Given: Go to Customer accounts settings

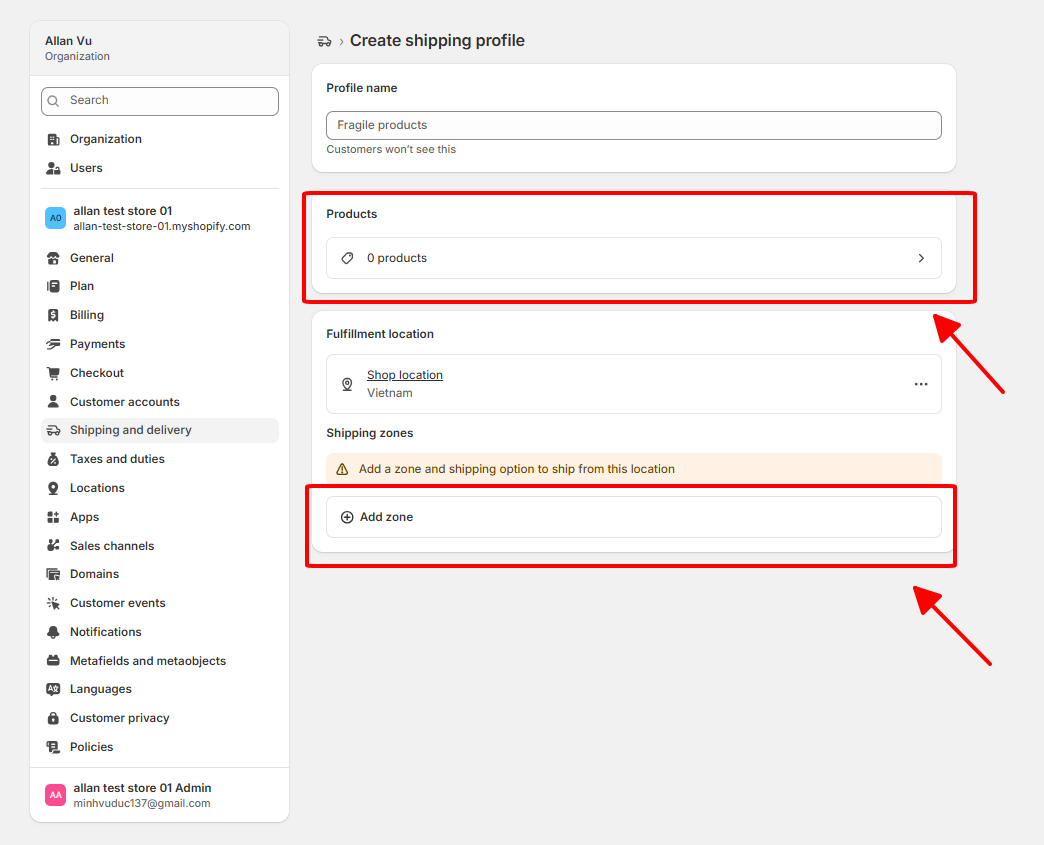Looking at the screenshot, I should (160, 402).
